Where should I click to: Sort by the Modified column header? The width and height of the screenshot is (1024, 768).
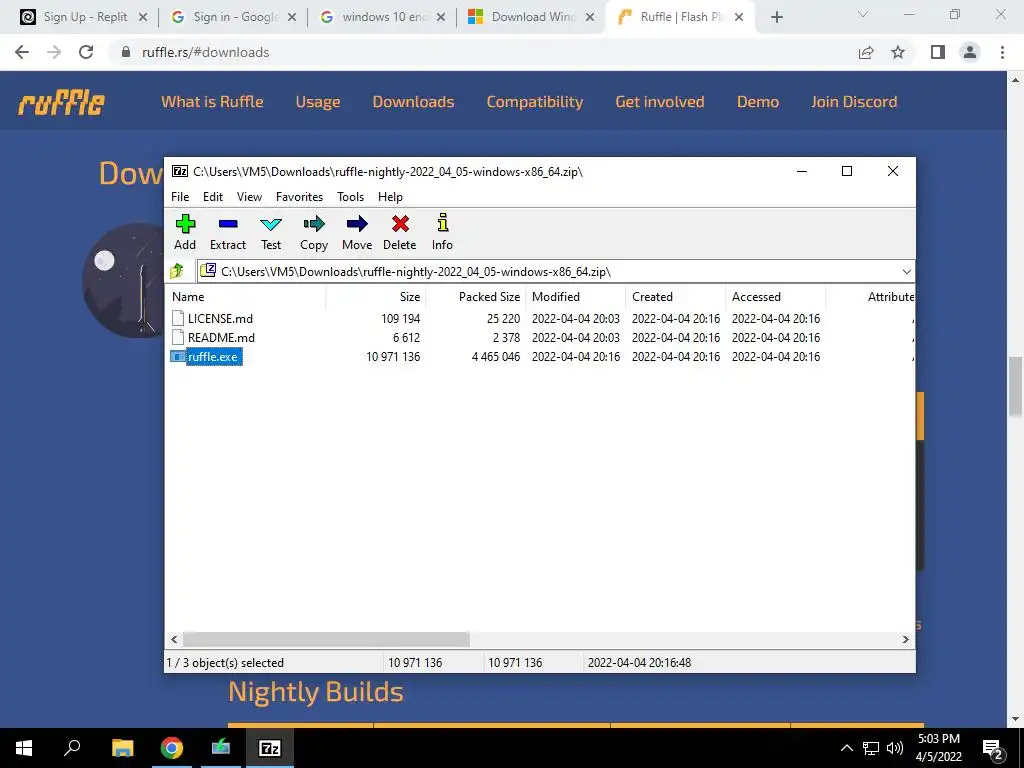(x=575, y=296)
